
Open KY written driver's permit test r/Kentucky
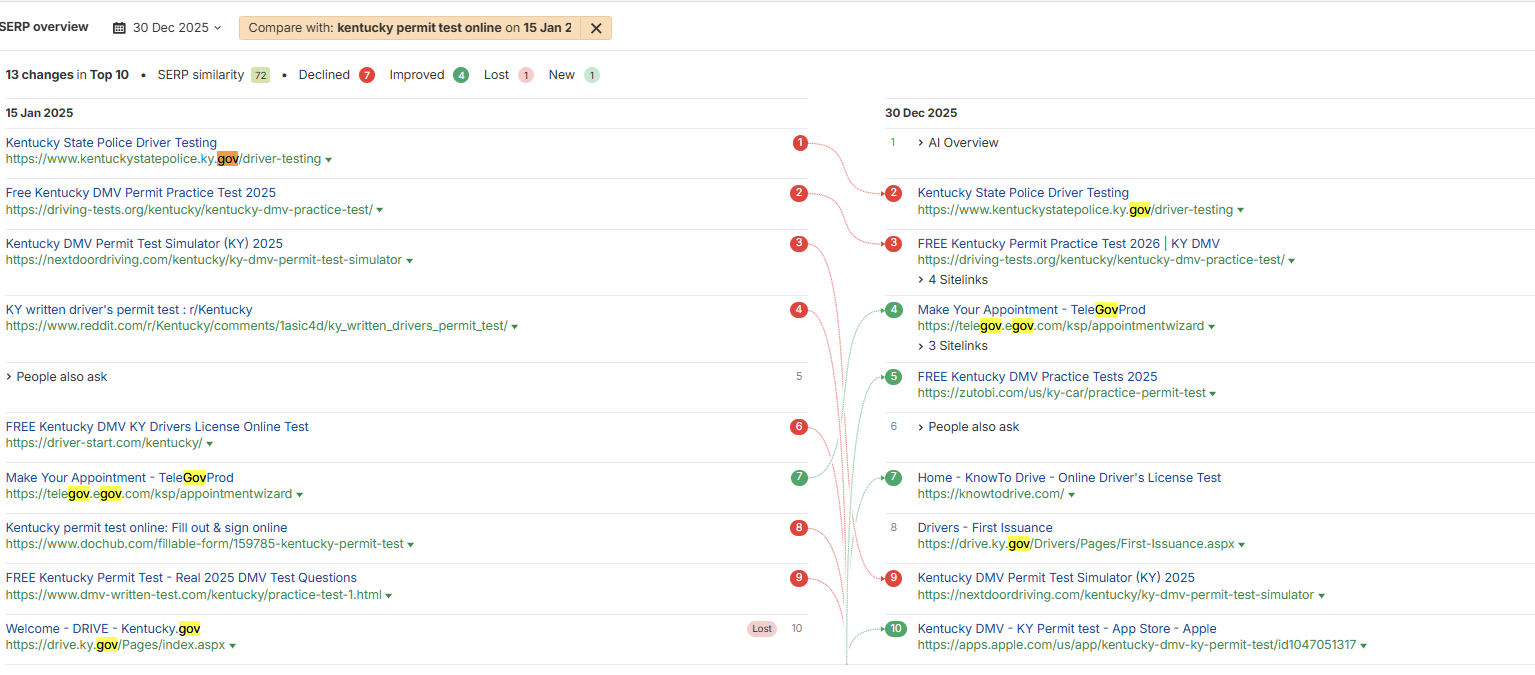click(129, 310)
